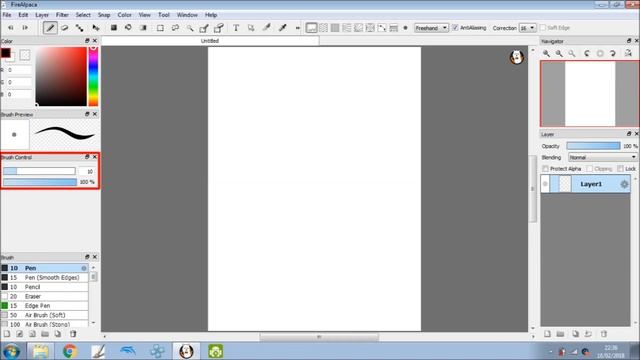Enable the layer Lock checkbox
Viewport: 640px width, 360px height.
620,169
